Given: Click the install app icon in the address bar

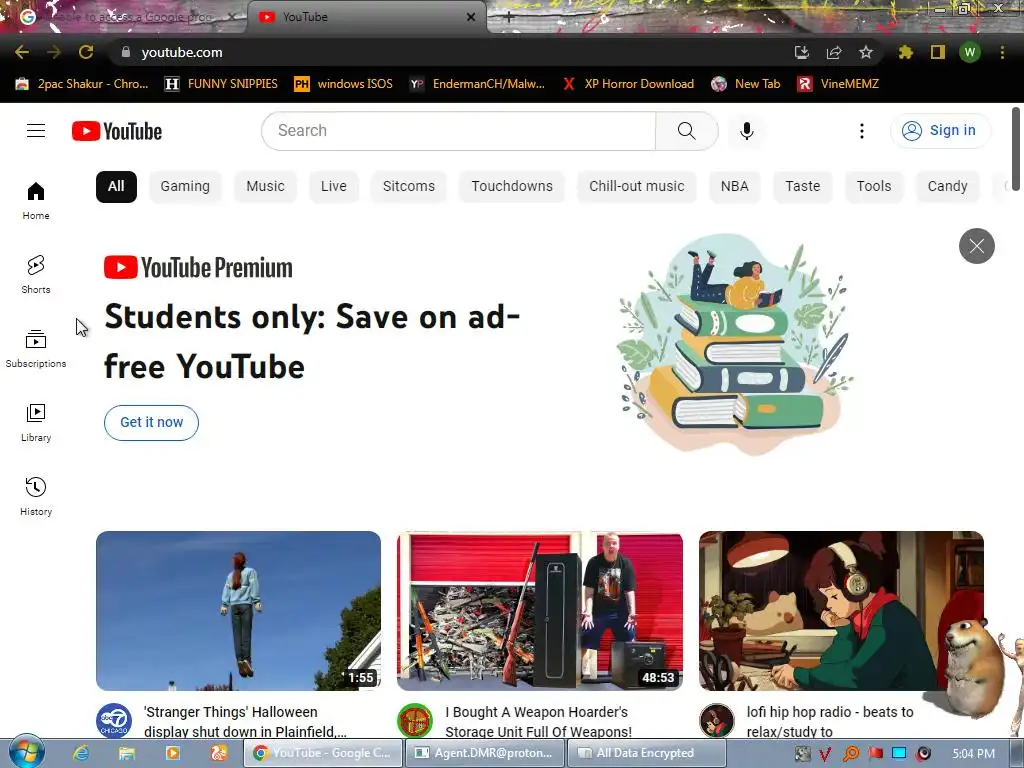Looking at the screenshot, I should [x=802, y=52].
